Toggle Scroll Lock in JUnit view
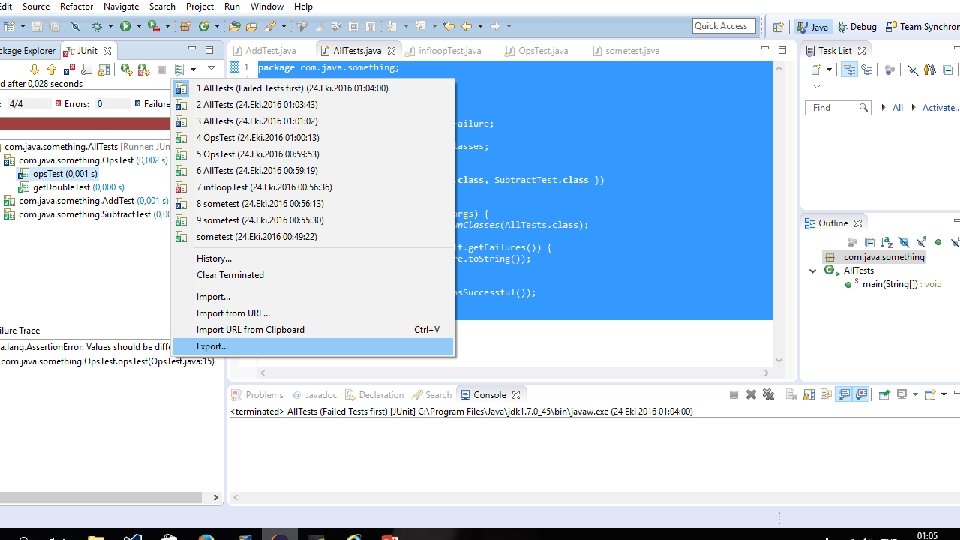960x540 pixels. (x=104, y=70)
